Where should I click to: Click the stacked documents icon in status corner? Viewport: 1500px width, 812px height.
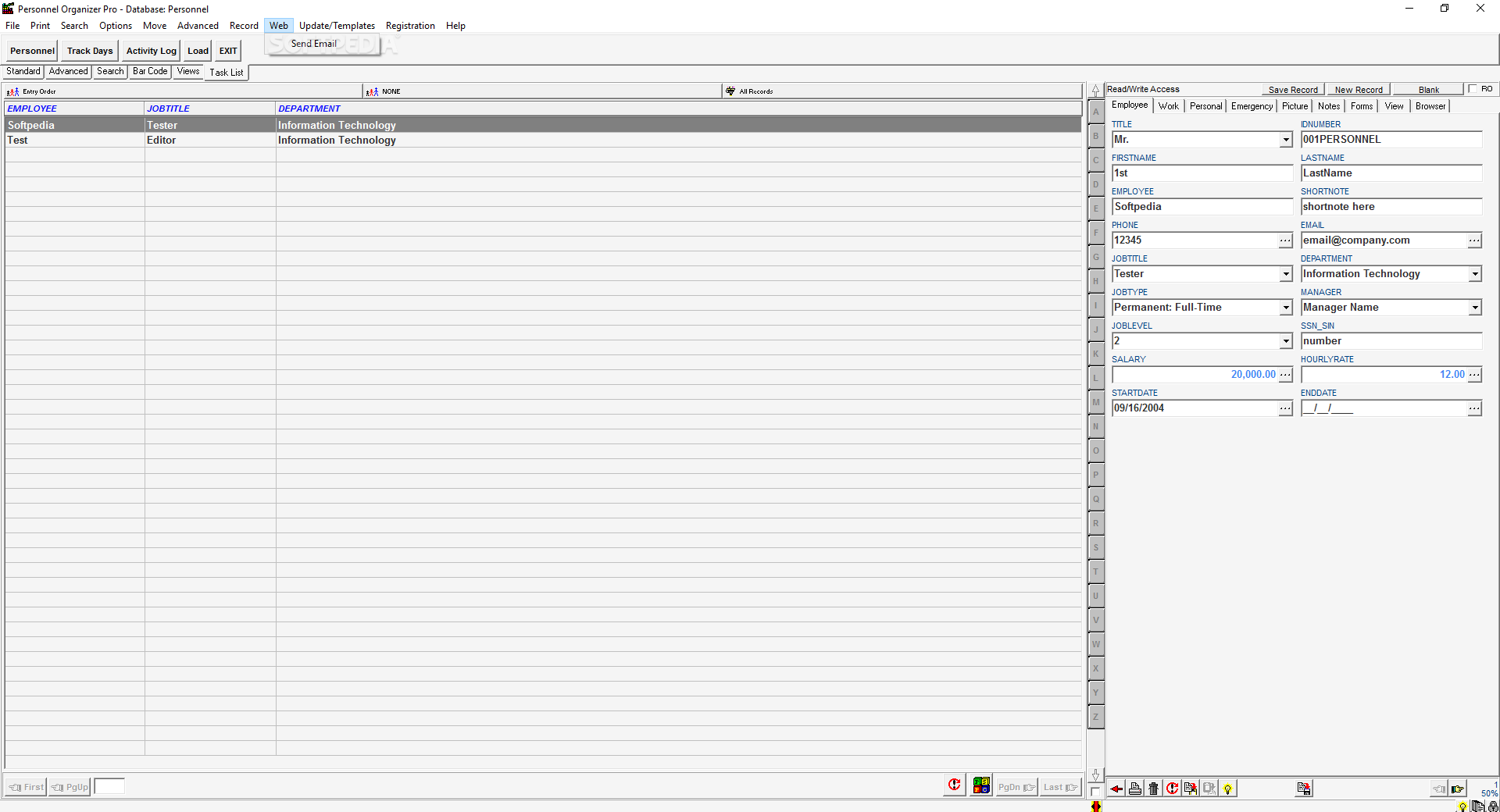(x=1477, y=807)
